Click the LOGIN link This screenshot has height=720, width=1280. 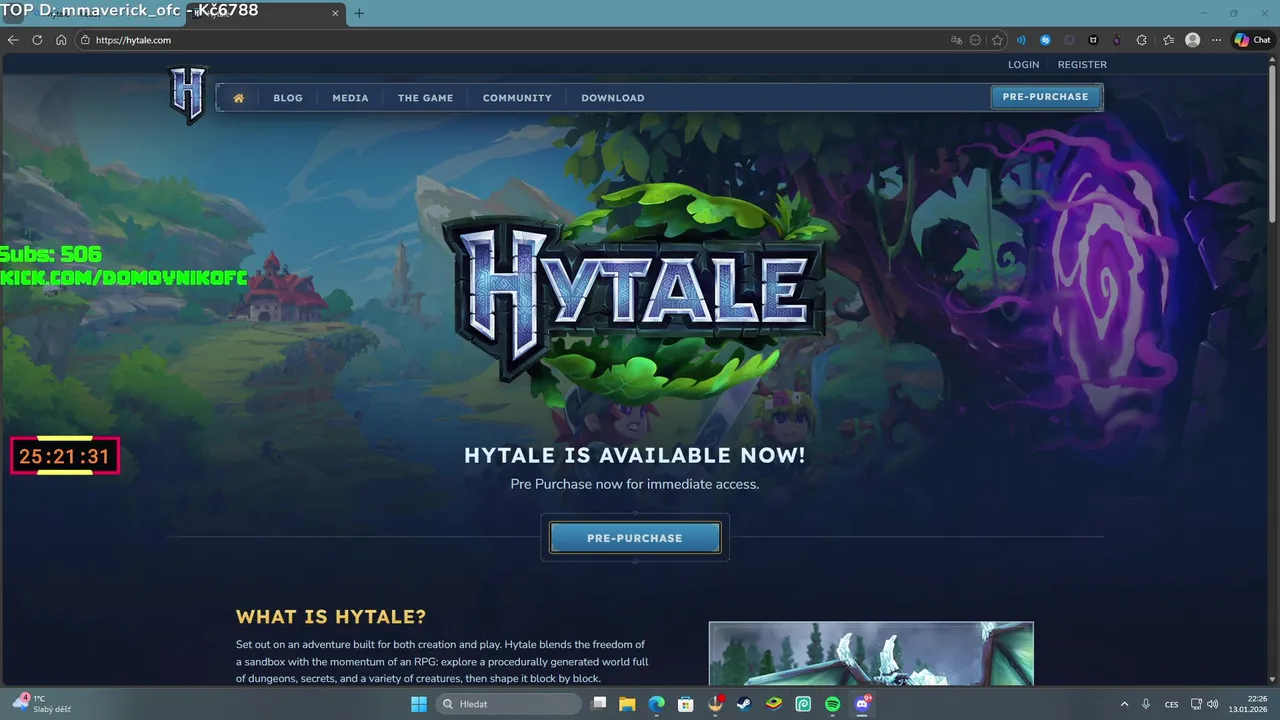(x=1023, y=65)
